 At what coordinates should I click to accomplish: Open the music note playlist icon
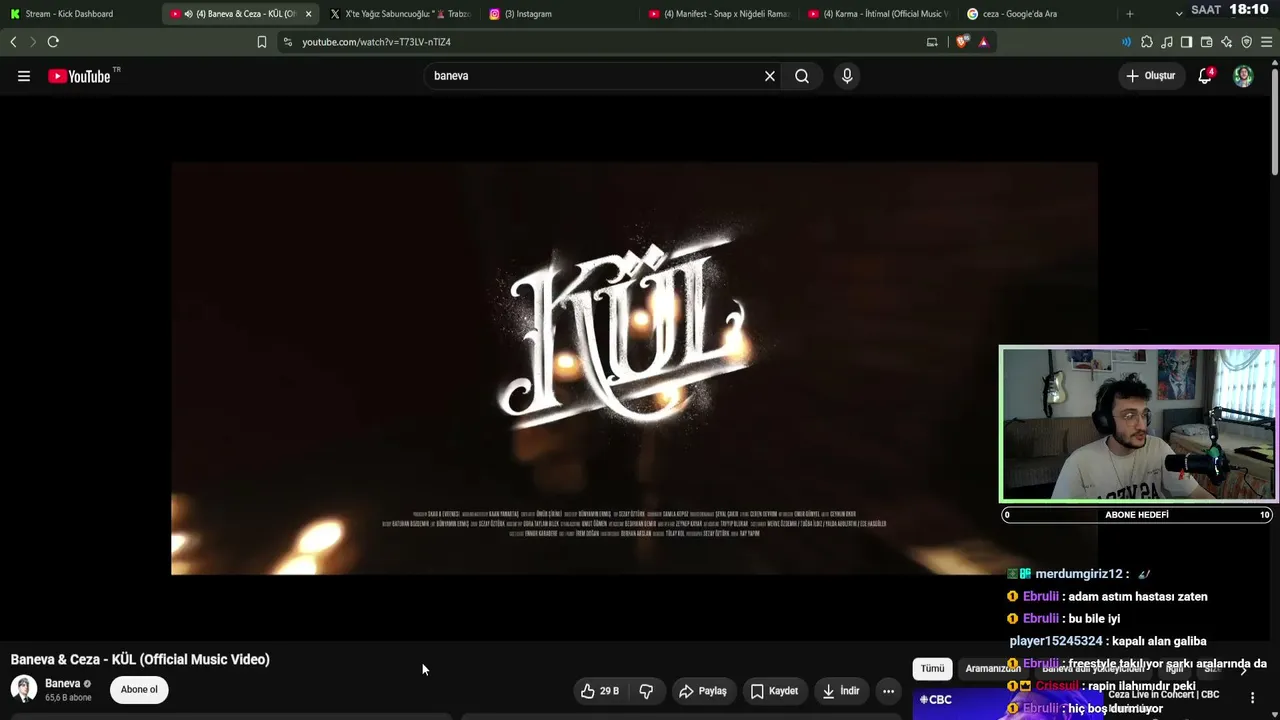(x=1167, y=42)
